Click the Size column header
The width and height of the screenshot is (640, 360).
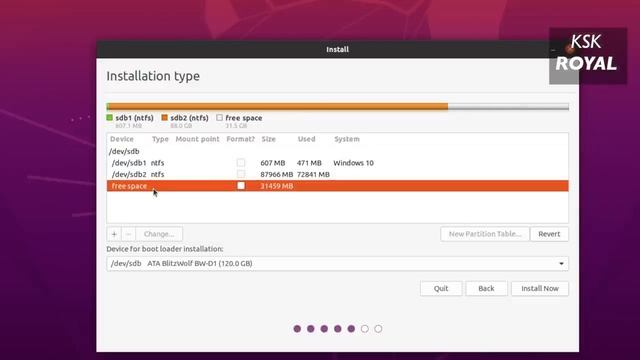[x=269, y=139]
